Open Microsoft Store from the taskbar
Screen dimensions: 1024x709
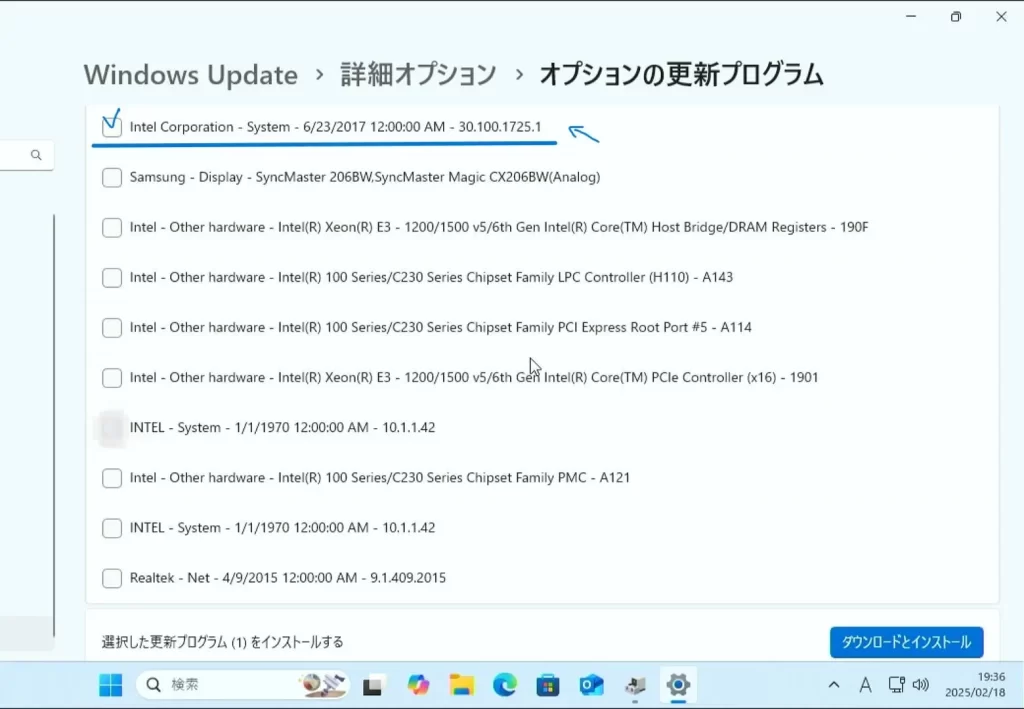[x=548, y=685]
